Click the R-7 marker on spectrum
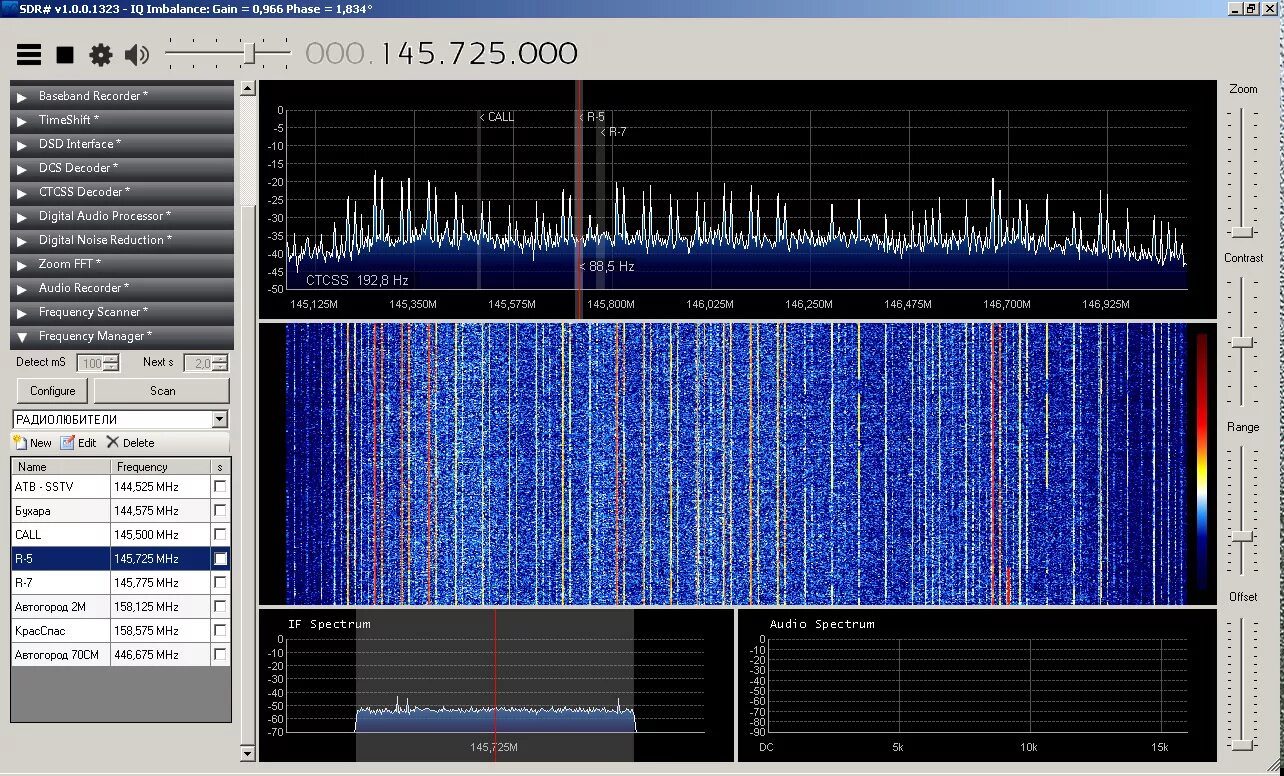This screenshot has width=1284, height=776. [x=614, y=132]
